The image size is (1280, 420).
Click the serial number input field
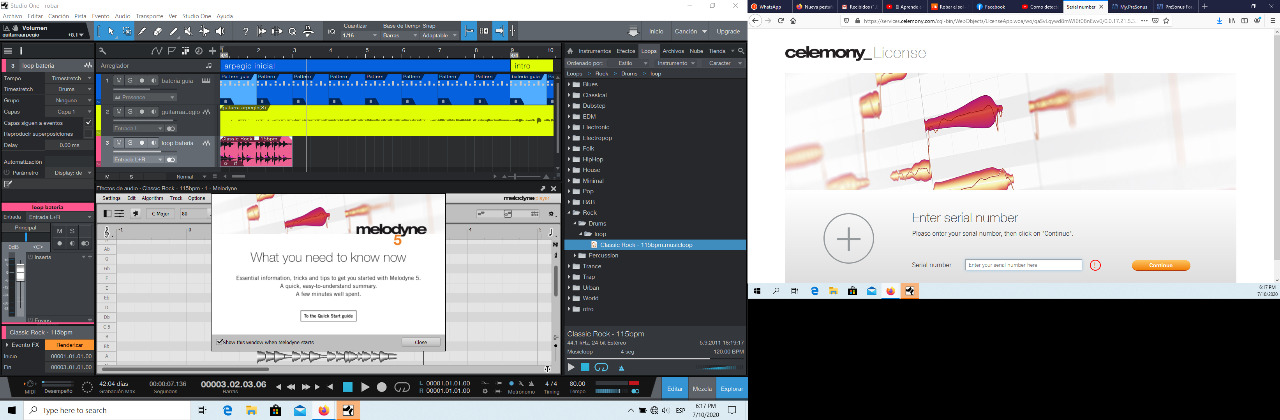(x=1023, y=265)
